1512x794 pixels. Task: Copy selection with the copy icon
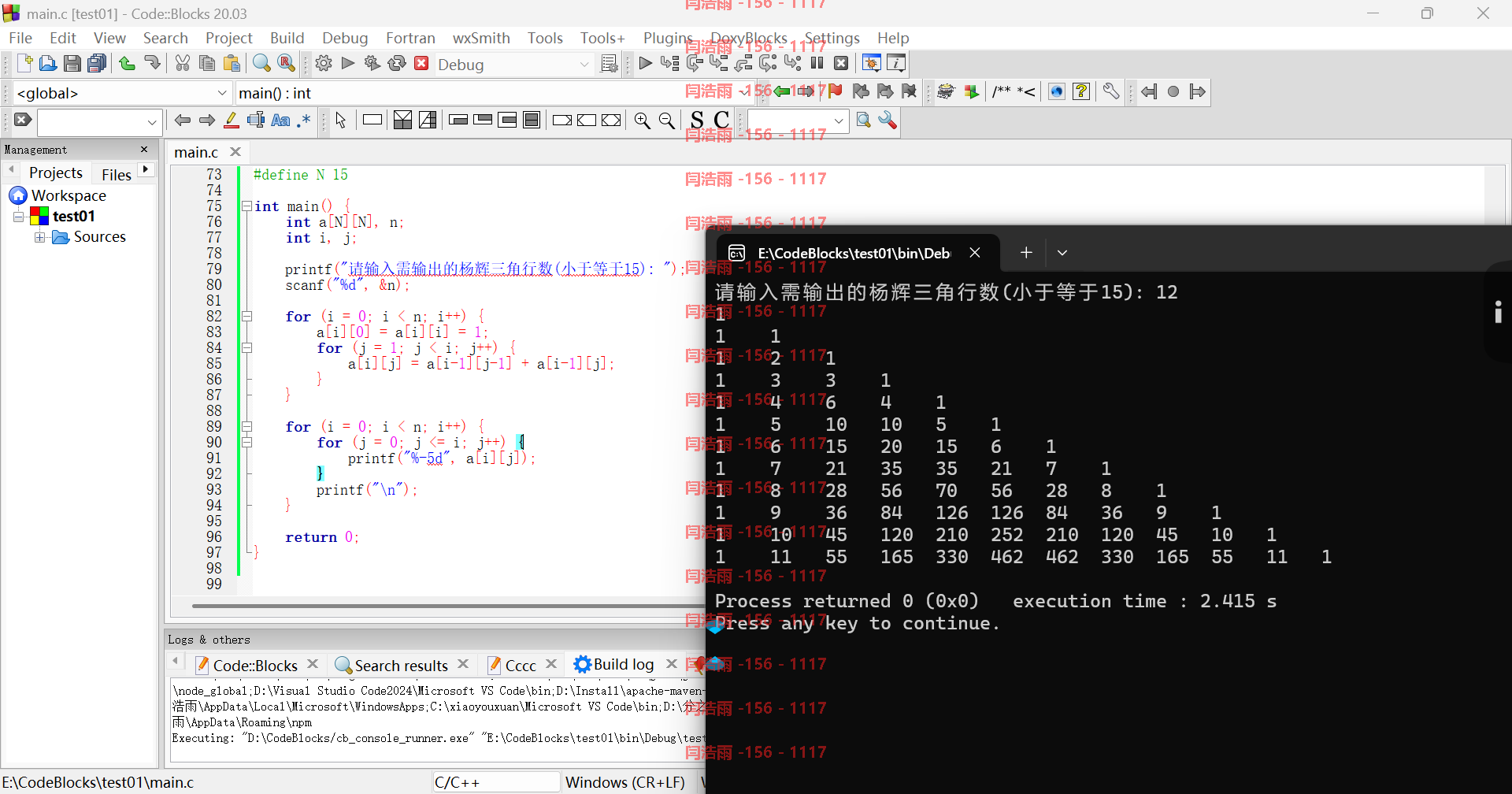click(x=207, y=64)
